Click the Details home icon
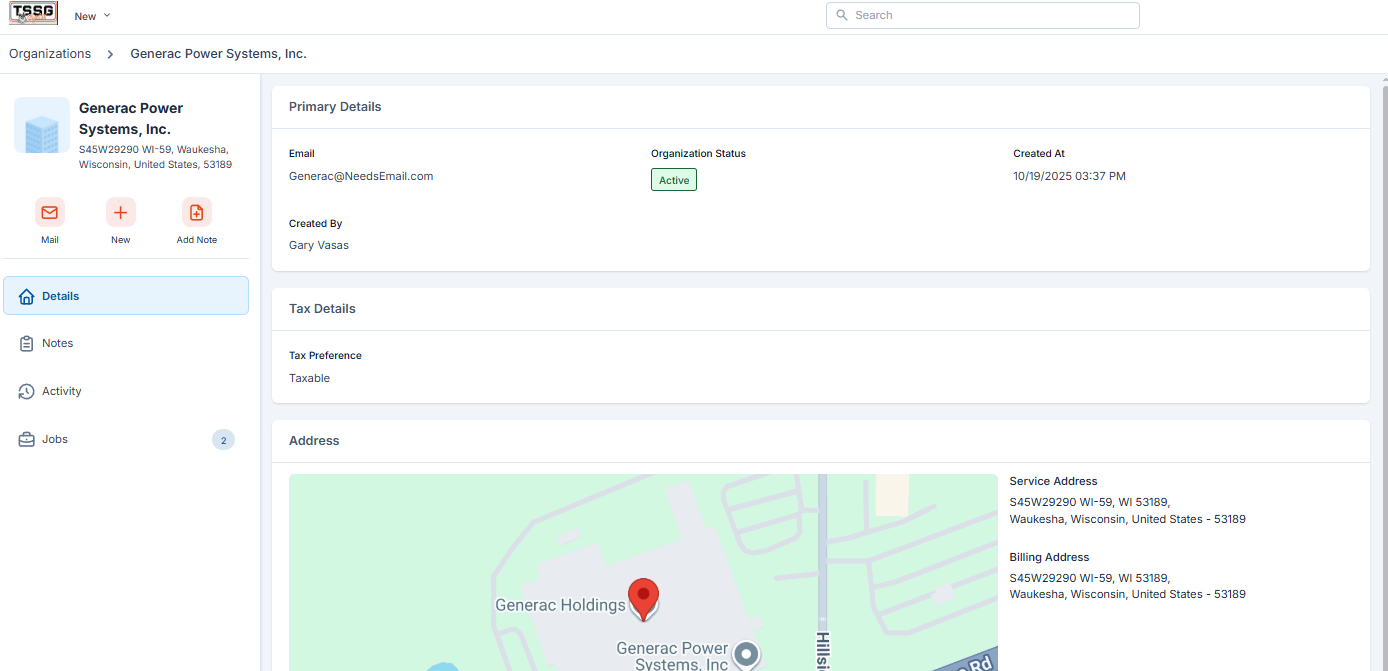Viewport: 1388px width, 671px height. click(27, 296)
